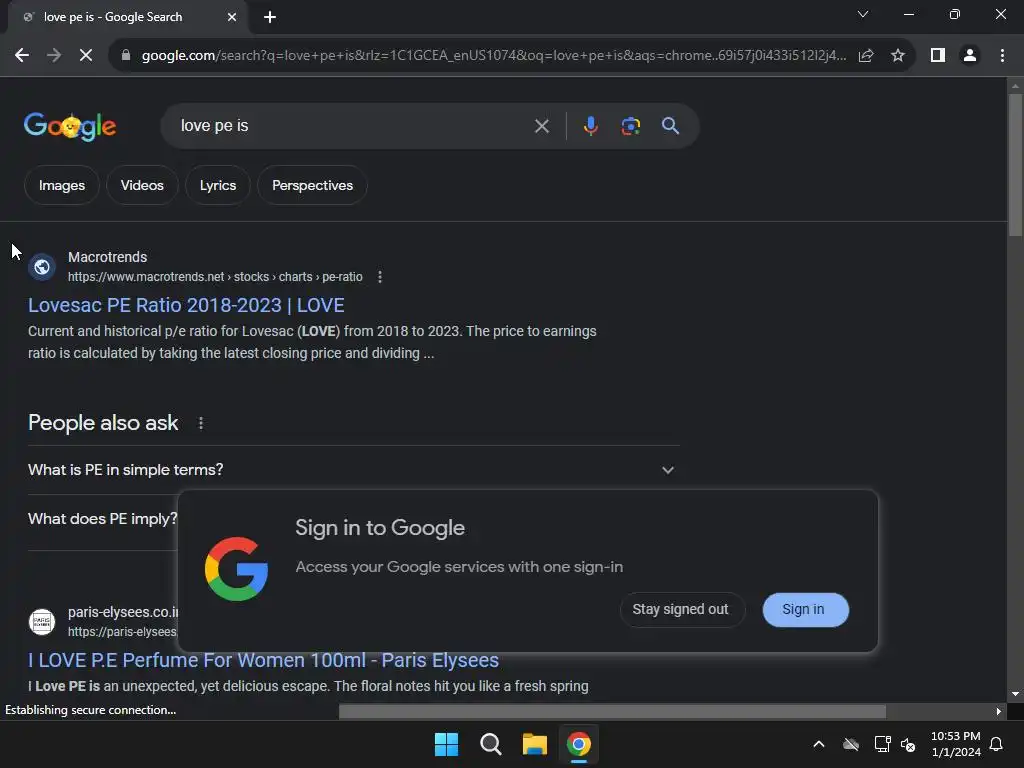Open the tab search dropdown

tap(863, 14)
